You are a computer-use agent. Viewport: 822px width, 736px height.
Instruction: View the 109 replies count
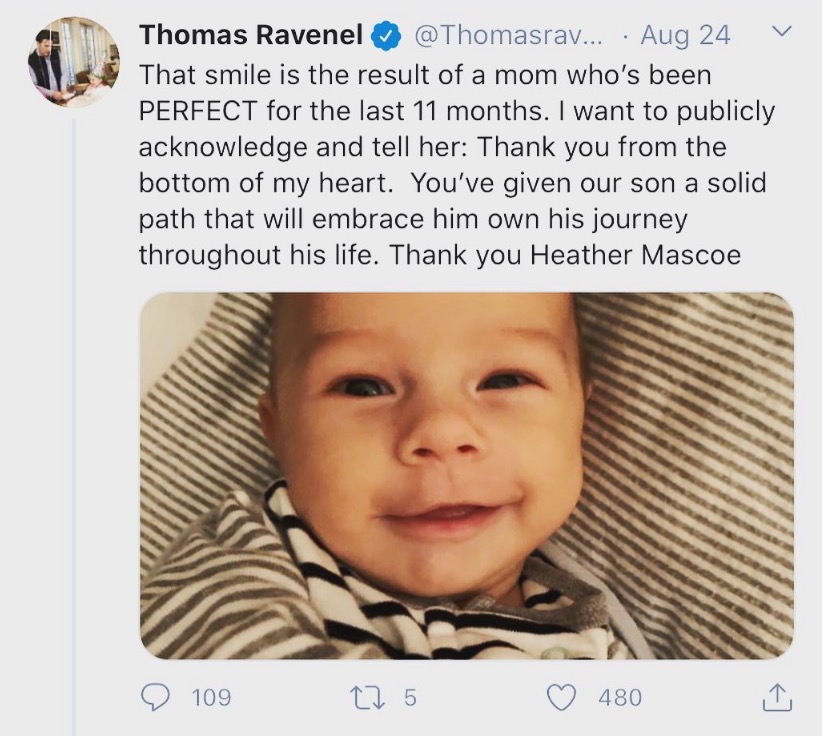[x=210, y=697]
